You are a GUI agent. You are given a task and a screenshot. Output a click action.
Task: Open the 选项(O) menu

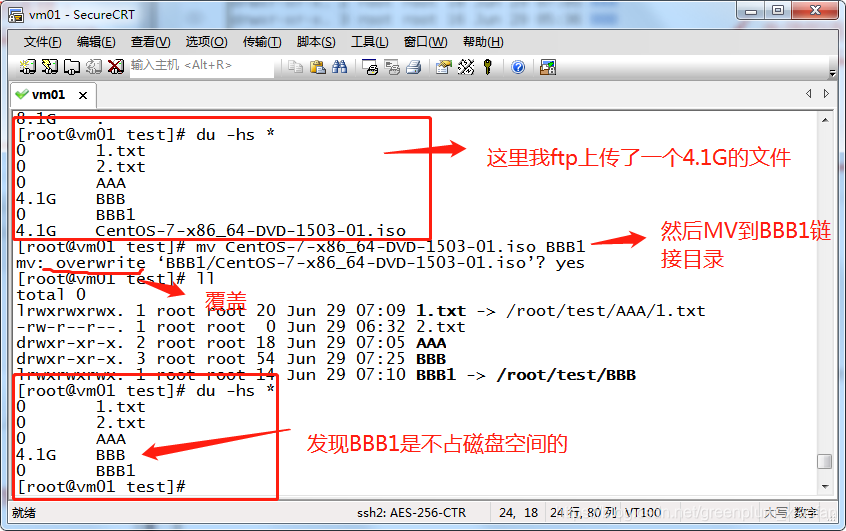point(206,42)
